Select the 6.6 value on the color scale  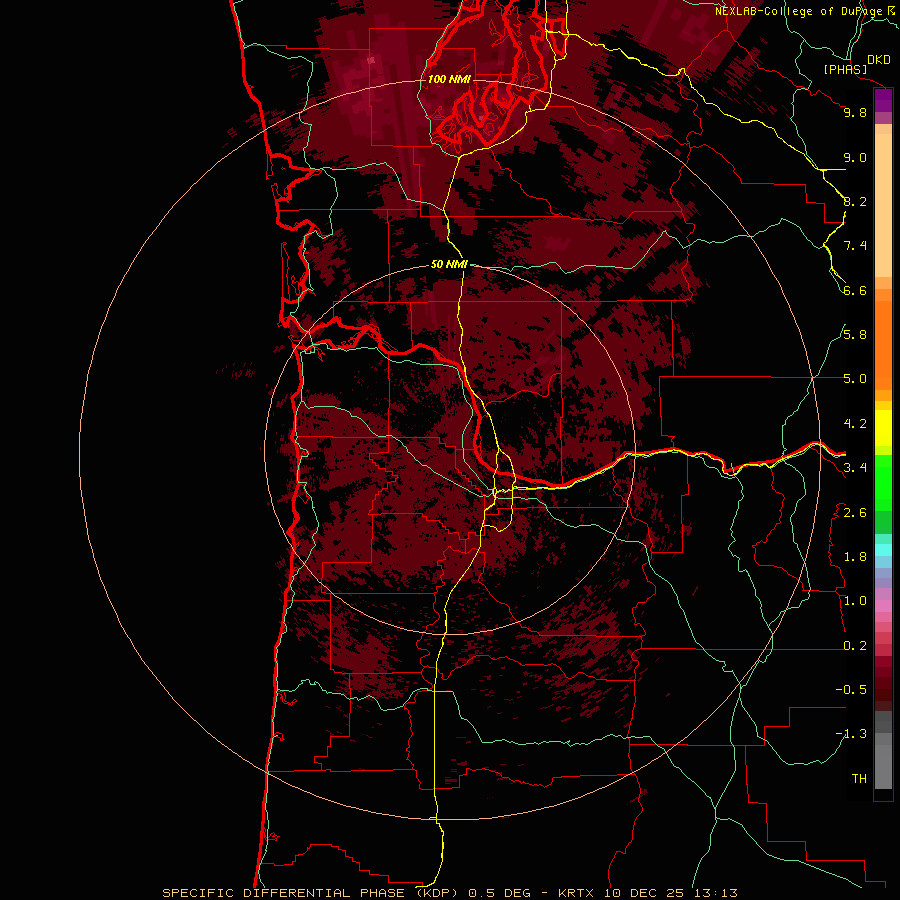(855, 290)
